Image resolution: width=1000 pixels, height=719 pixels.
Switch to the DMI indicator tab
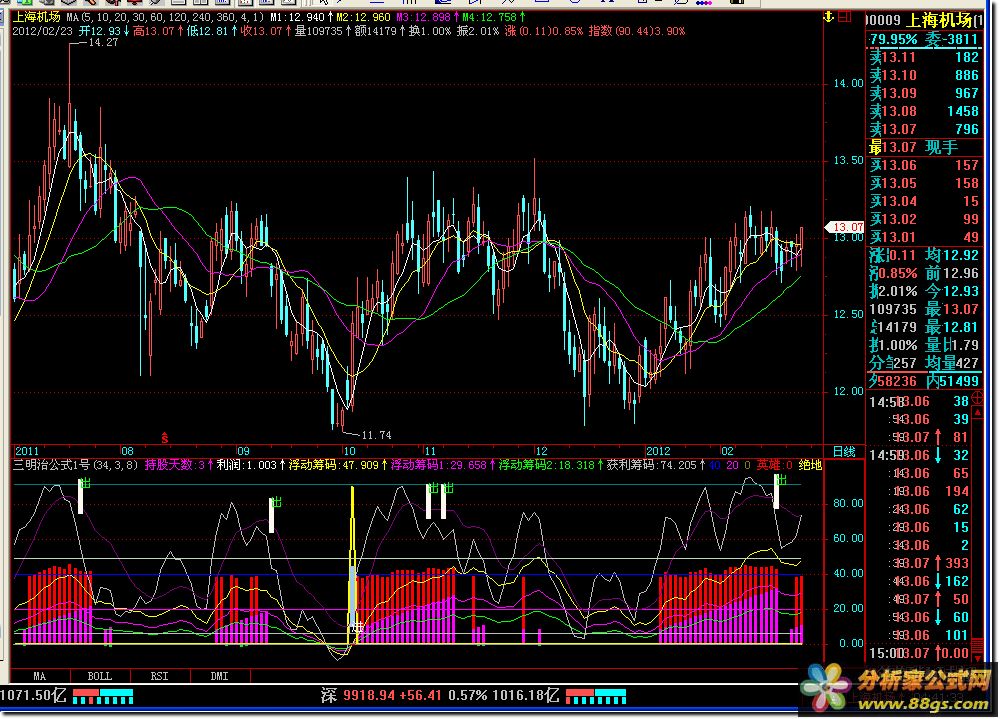pos(219,676)
